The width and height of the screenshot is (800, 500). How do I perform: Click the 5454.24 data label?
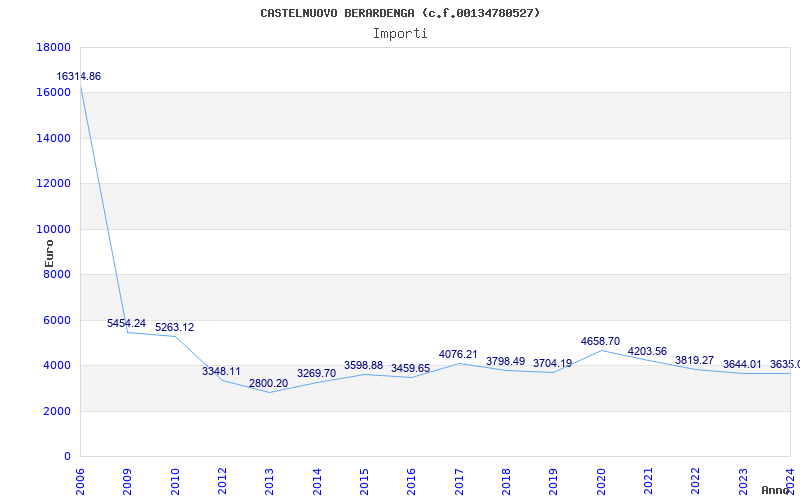127,323
